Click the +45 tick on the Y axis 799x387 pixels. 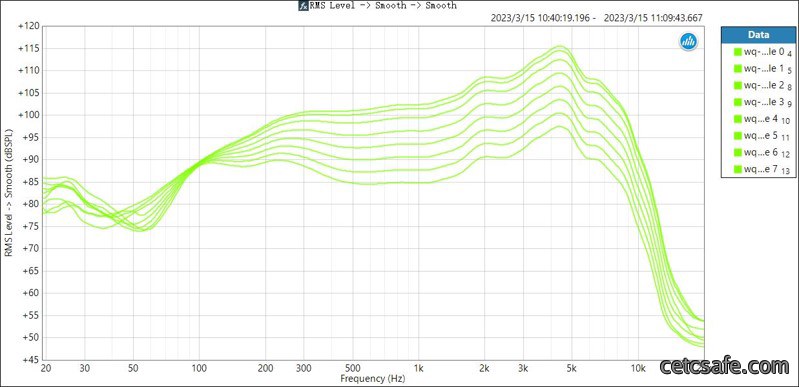click(30, 359)
